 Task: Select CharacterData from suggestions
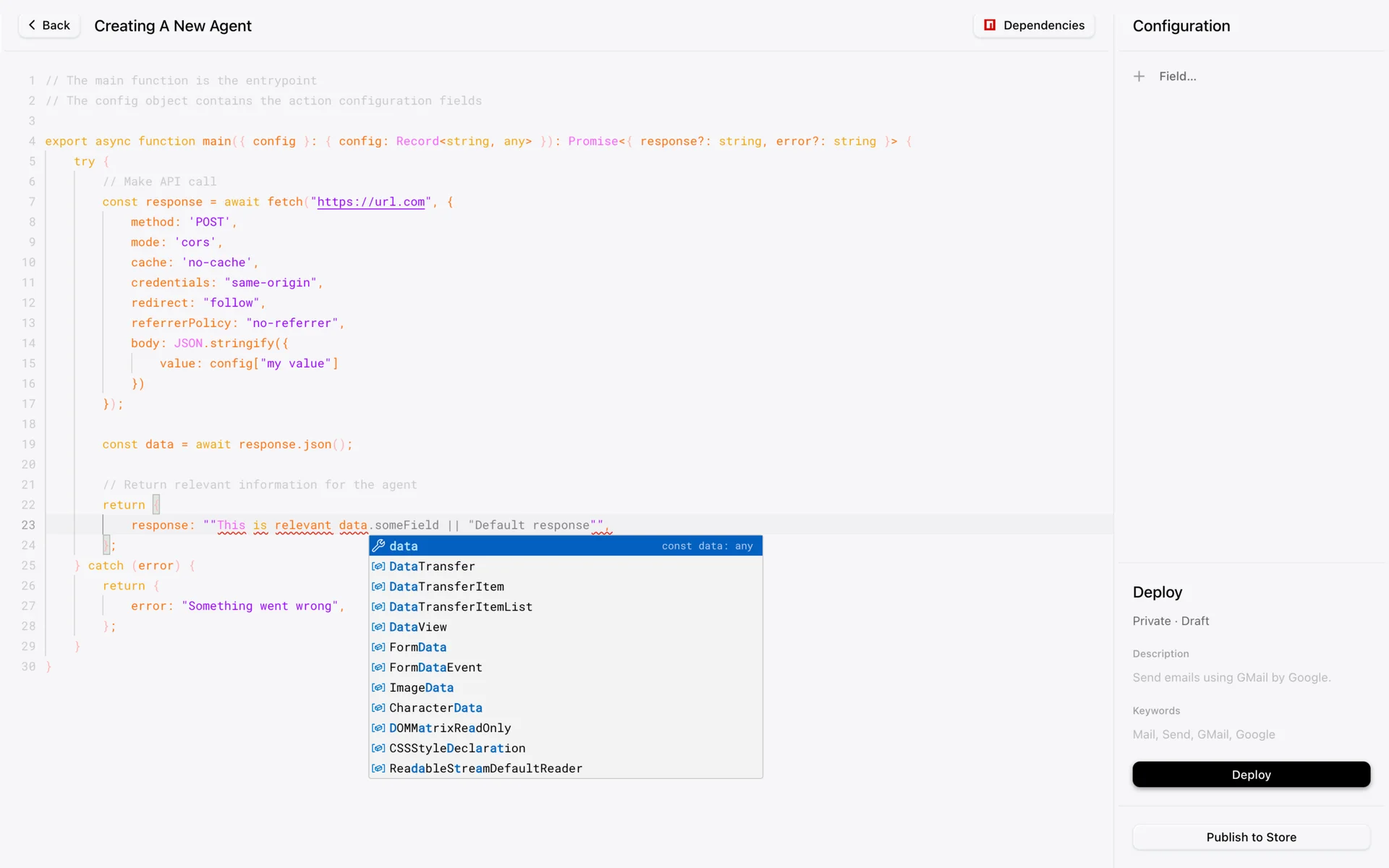pos(436,708)
